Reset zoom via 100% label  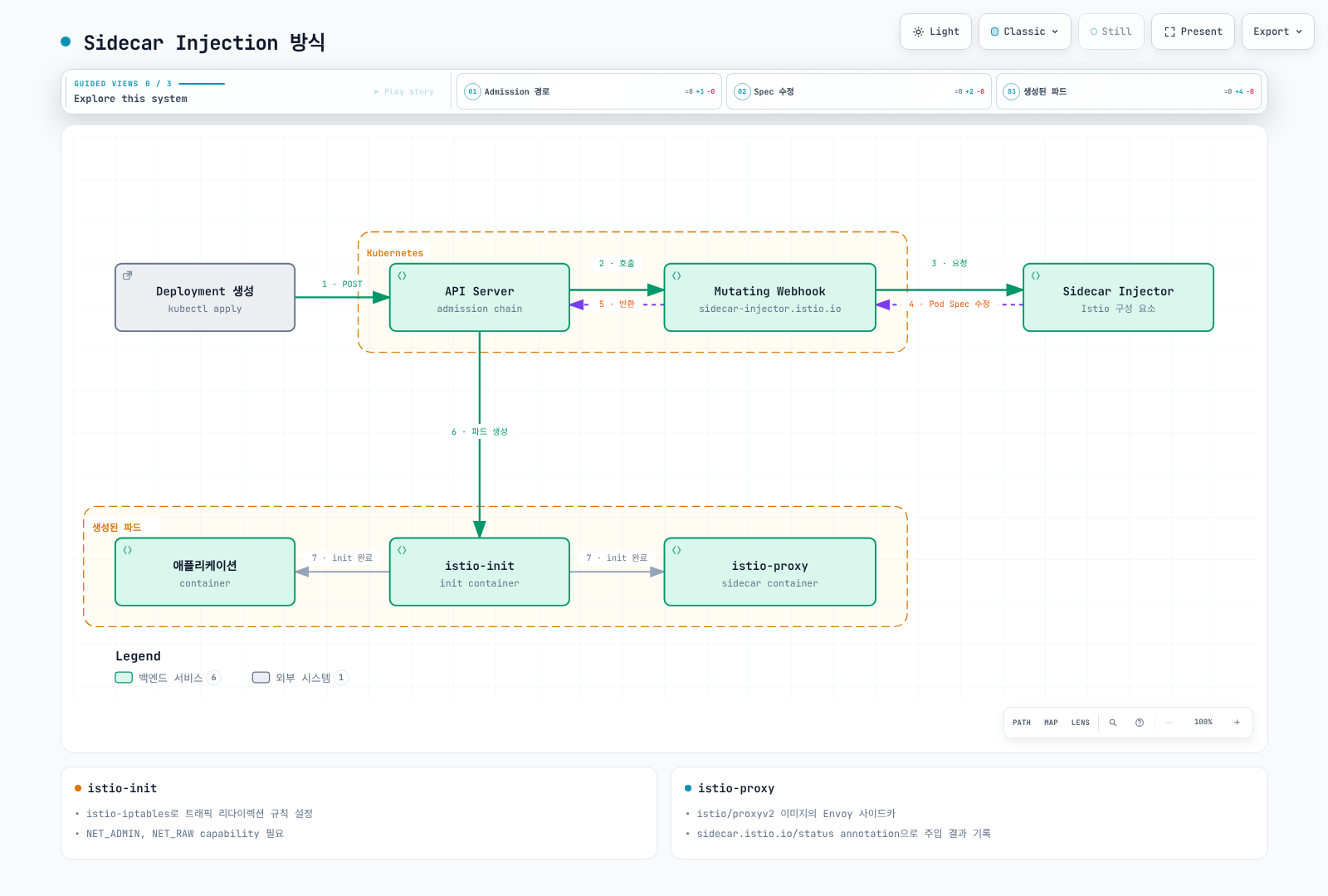[1203, 722]
